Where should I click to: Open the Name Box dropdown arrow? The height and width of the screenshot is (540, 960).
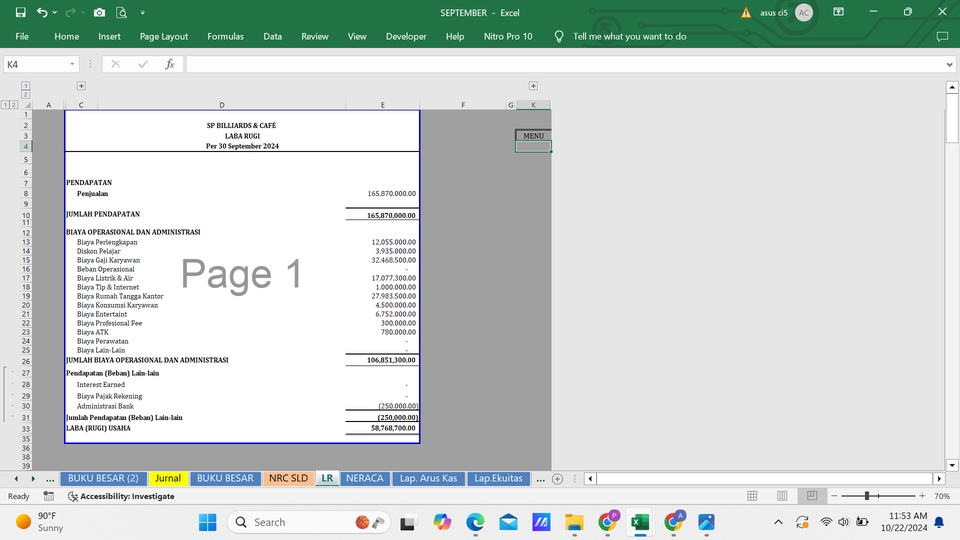(72, 64)
